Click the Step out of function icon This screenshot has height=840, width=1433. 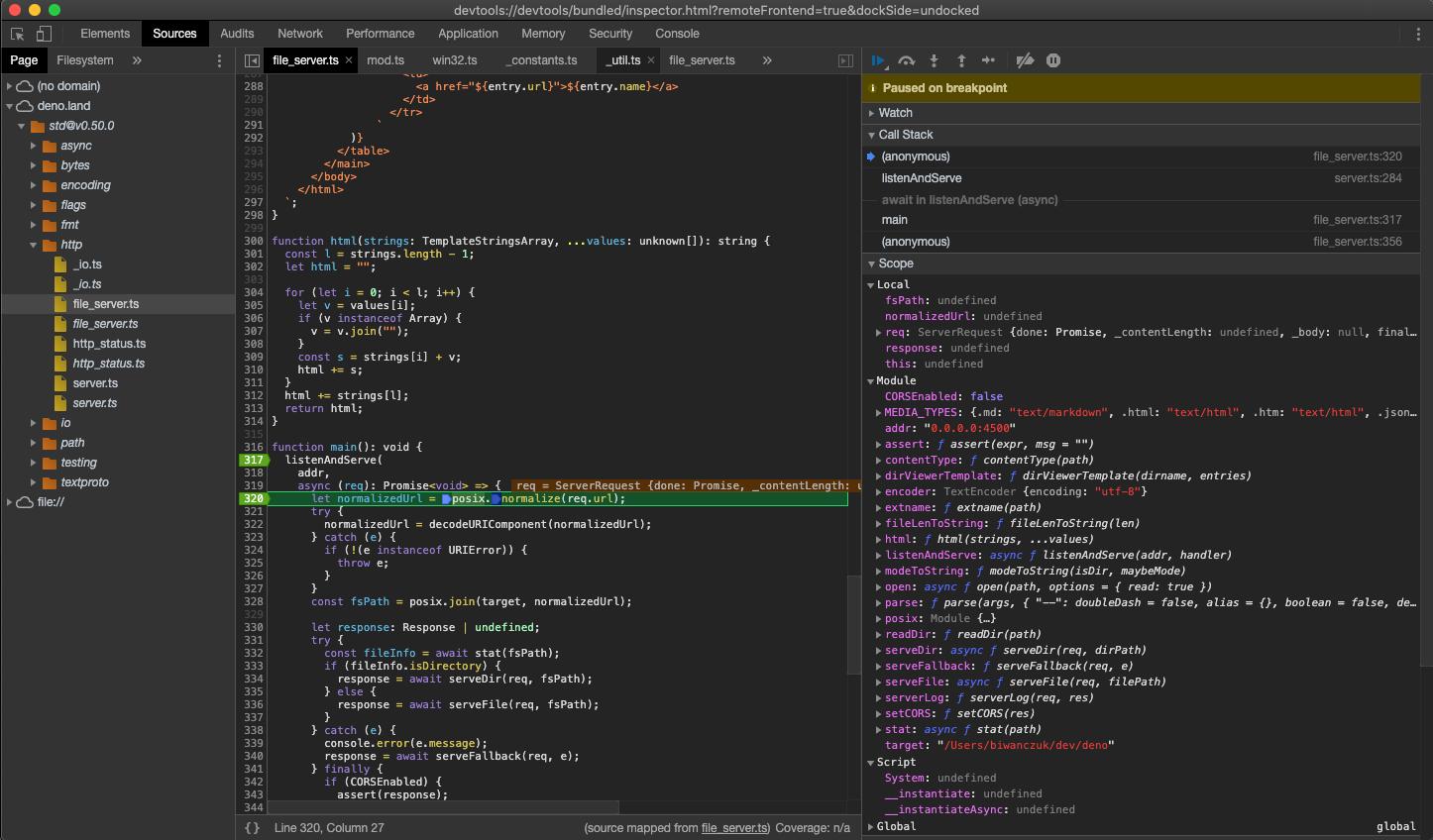pos(961,60)
